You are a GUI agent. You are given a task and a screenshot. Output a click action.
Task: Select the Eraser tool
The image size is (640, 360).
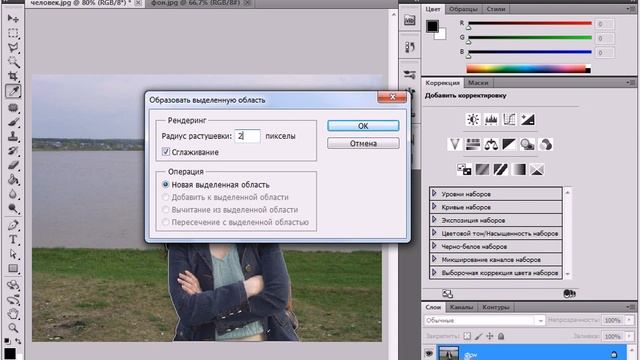[x=13, y=165]
